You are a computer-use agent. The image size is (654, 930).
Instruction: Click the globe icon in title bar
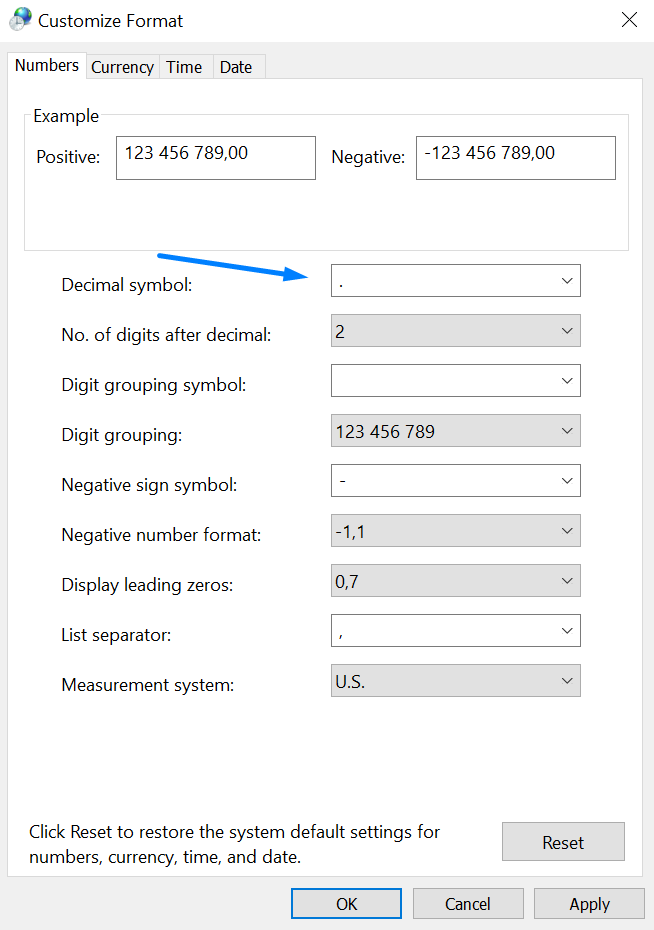[x=20, y=20]
